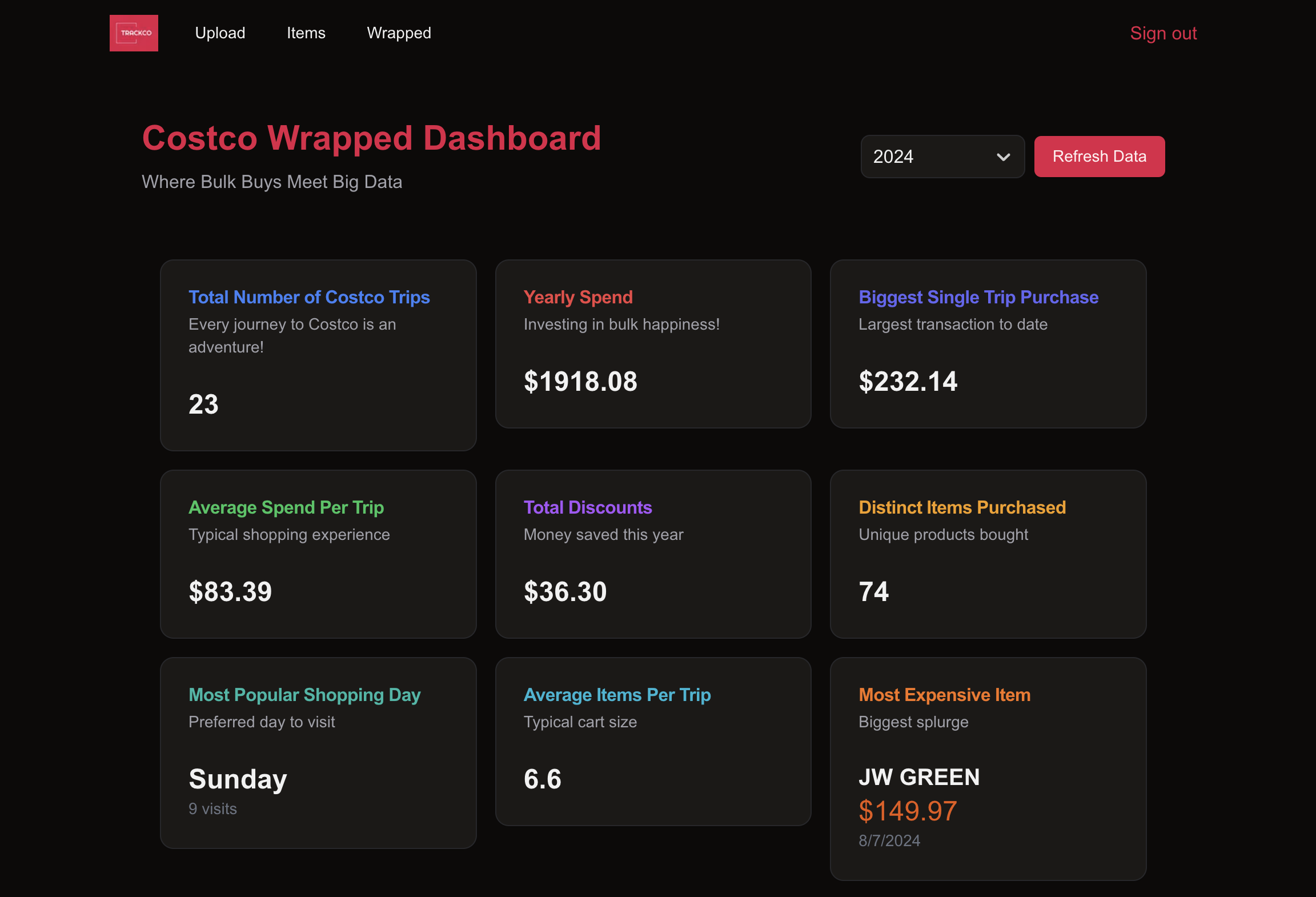1316x897 pixels.
Task: Click the $83.39 average spend value
Action: pyautogui.click(x=230, y=592)
